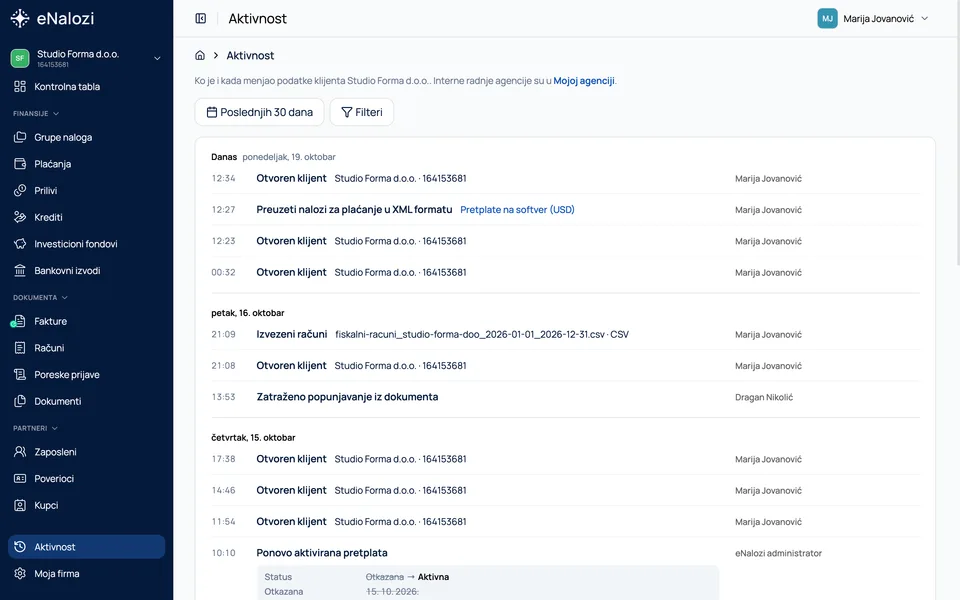Viewport: 960px width, 600px height.
Task: Expand the Studio Forma d.o.o. company switcher
Action: 86,58
